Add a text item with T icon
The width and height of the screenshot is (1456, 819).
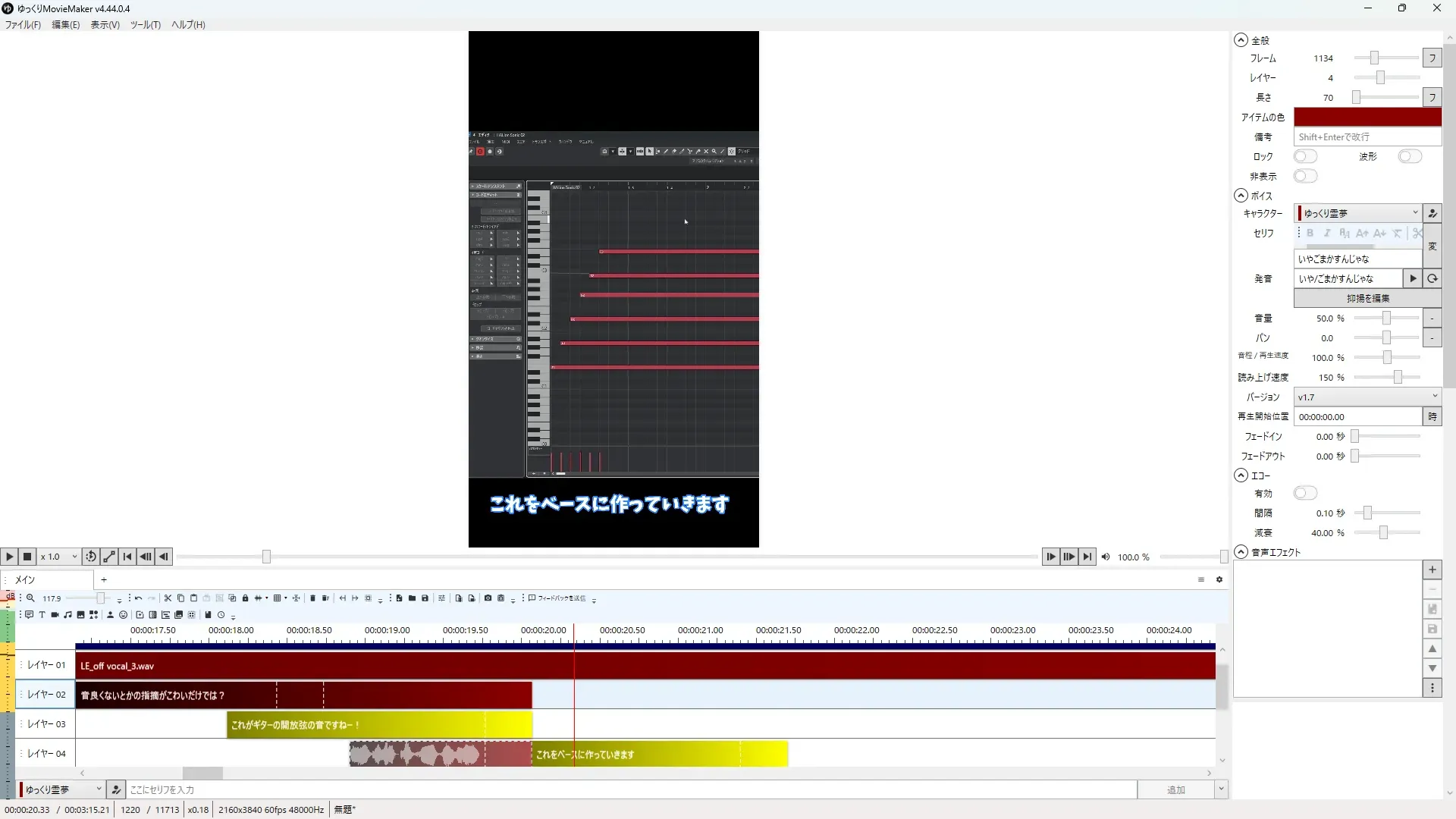[42, 615]
